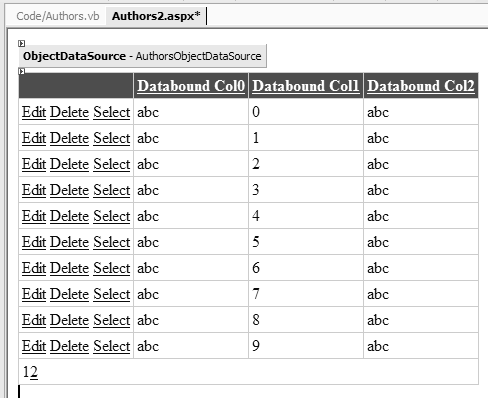Sort by the Databound Col0 header
488x398 pixels.
[191, 86]
